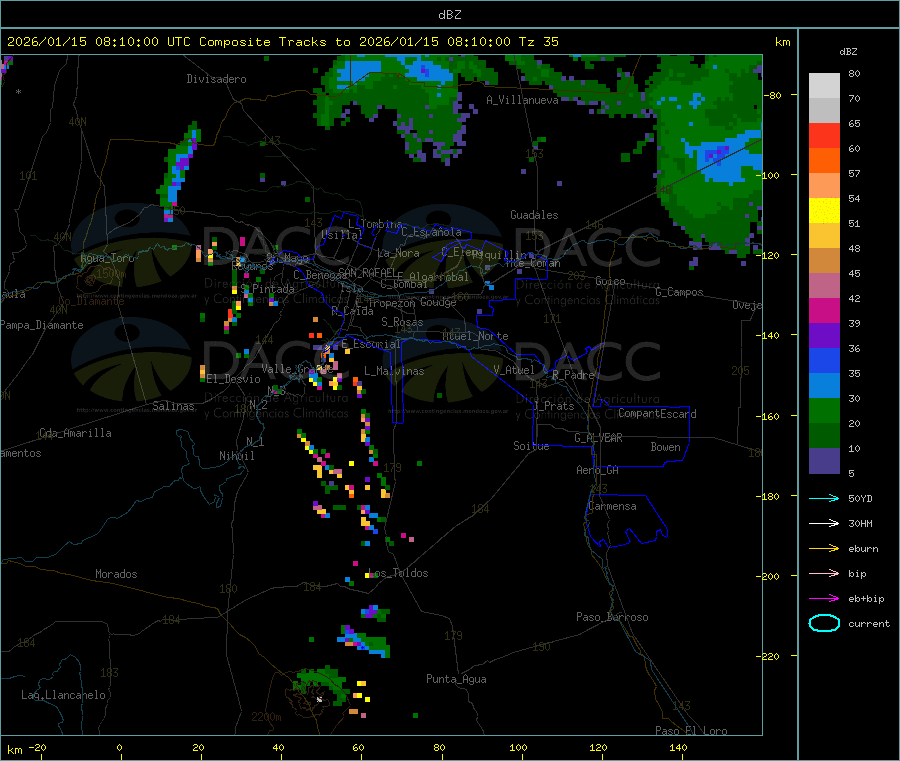This screenshot has height=761, width=900.
Task: Click the Lag.Llancanelo map label
Action: [63, 695]
